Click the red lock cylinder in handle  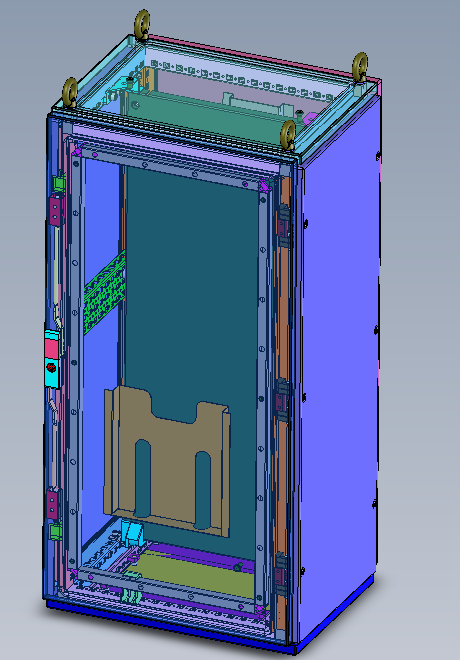tap(51, 367)
